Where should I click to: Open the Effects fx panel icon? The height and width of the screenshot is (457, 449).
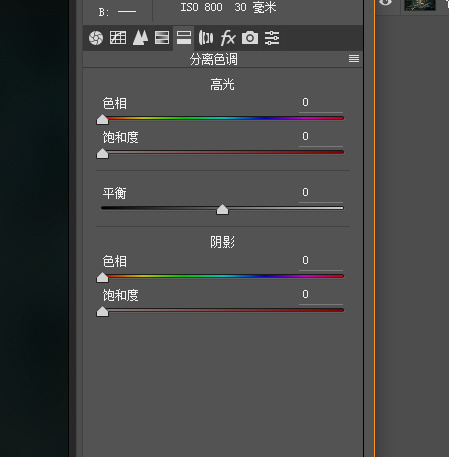click(x=228, y=38)
